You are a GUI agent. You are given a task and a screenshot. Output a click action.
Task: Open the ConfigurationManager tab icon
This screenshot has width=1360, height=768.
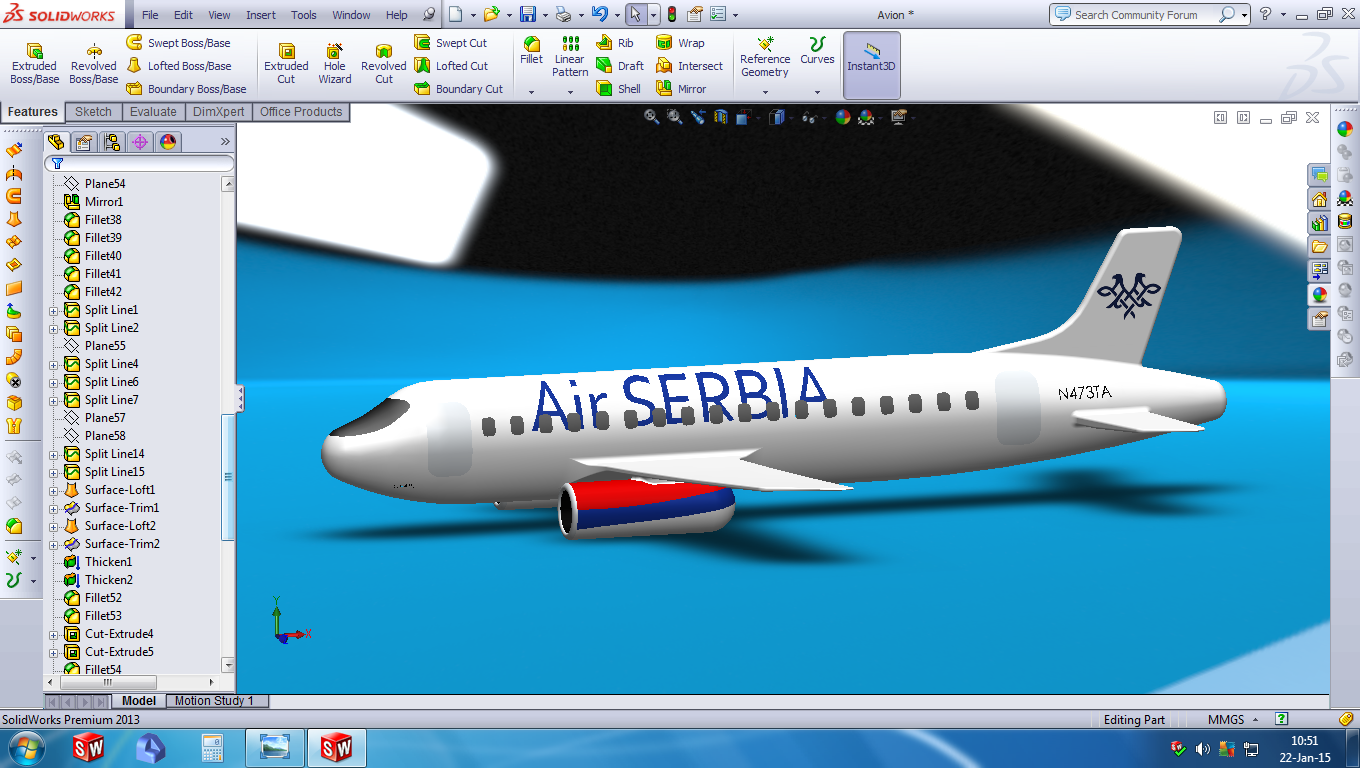(112, 142)
